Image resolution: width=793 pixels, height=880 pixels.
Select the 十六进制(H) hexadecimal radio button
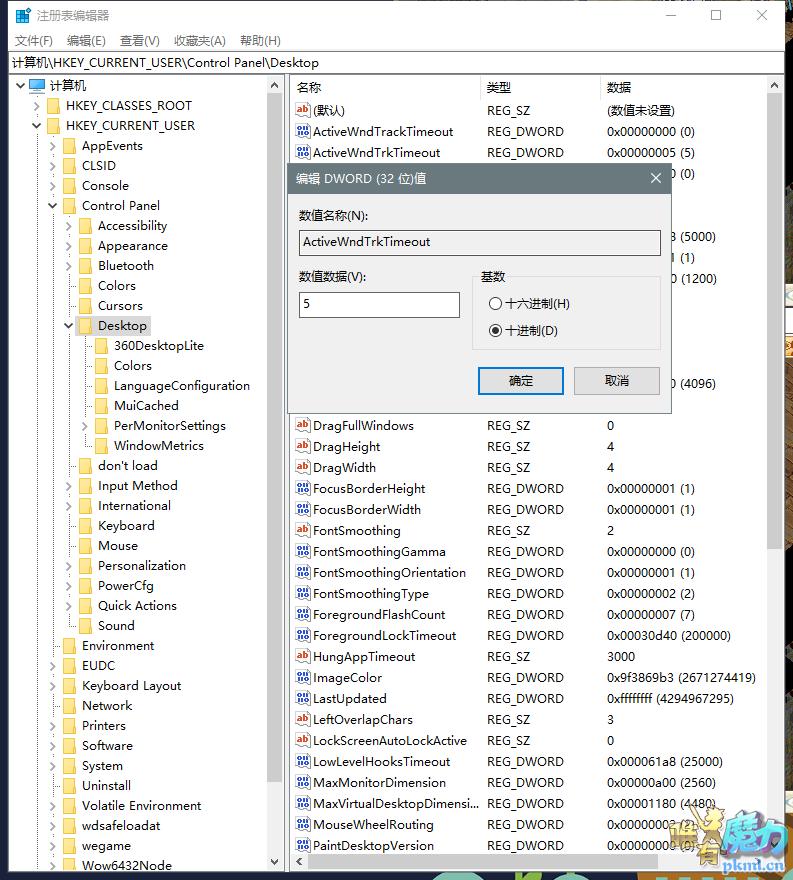coord(495,304)
